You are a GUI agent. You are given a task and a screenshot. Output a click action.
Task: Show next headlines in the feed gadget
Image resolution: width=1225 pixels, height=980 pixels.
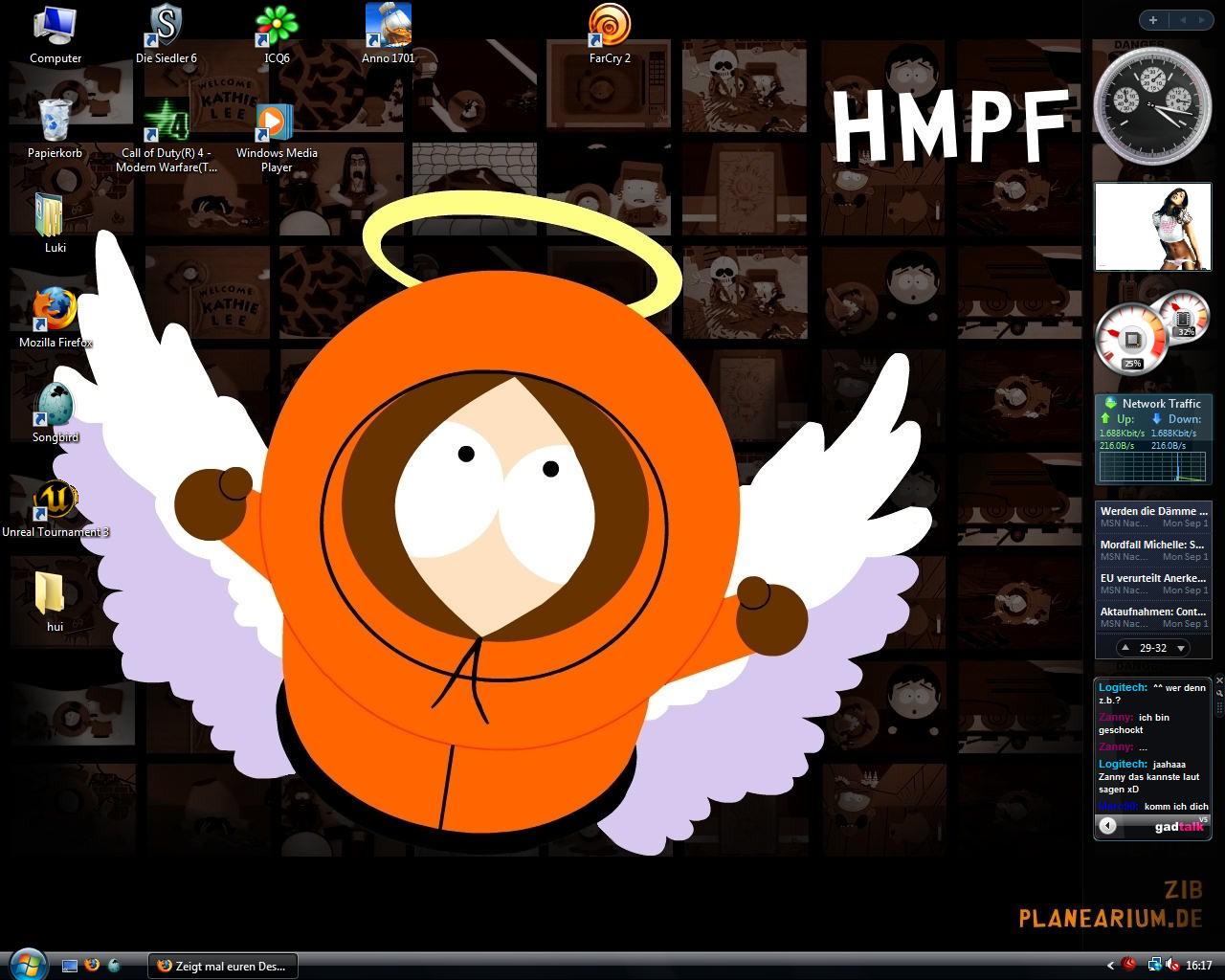[1181, 648]
